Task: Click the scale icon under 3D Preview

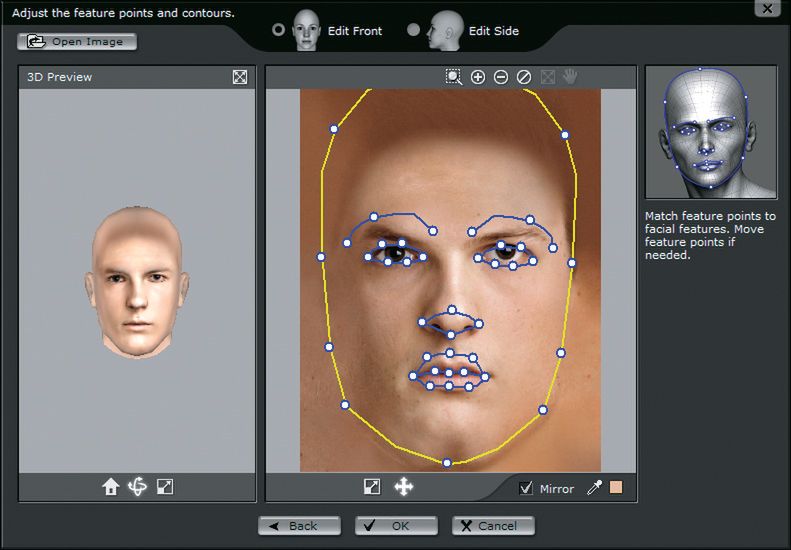Action: tap(165, 487)
